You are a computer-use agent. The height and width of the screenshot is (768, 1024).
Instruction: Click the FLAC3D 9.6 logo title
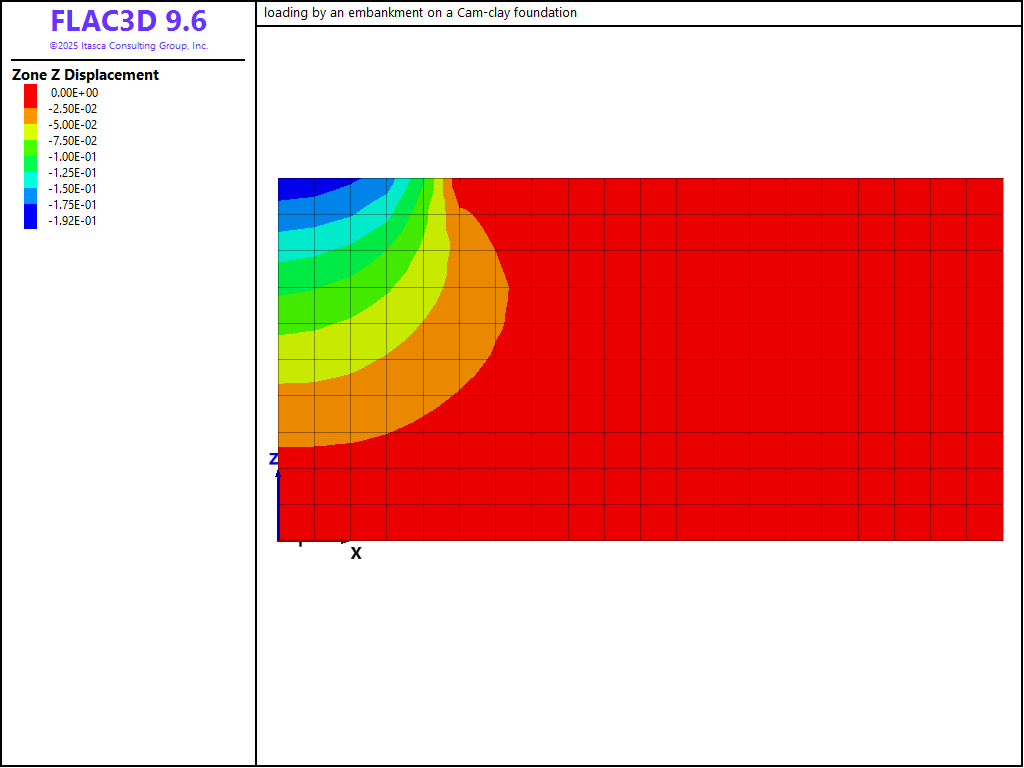(x=128, y=21)
